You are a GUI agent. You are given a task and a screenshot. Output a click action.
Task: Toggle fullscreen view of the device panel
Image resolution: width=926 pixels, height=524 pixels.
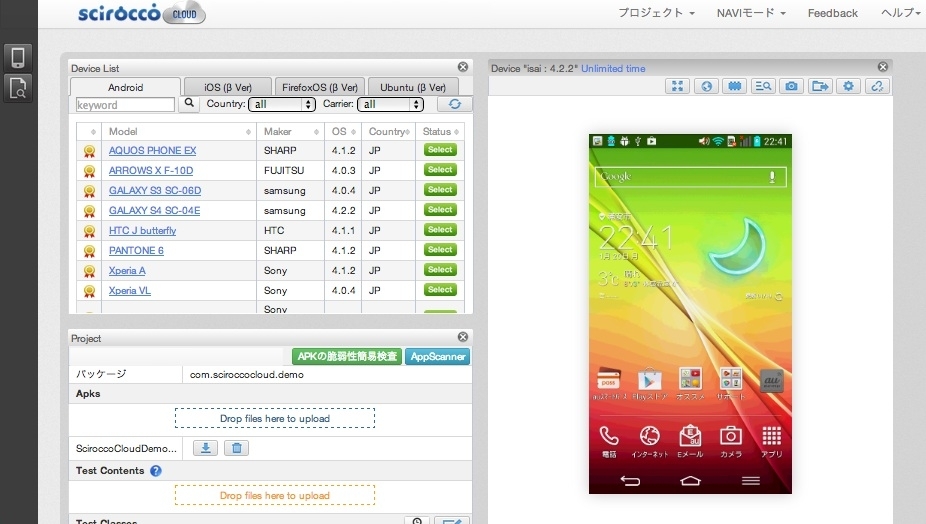pos(677,86)
